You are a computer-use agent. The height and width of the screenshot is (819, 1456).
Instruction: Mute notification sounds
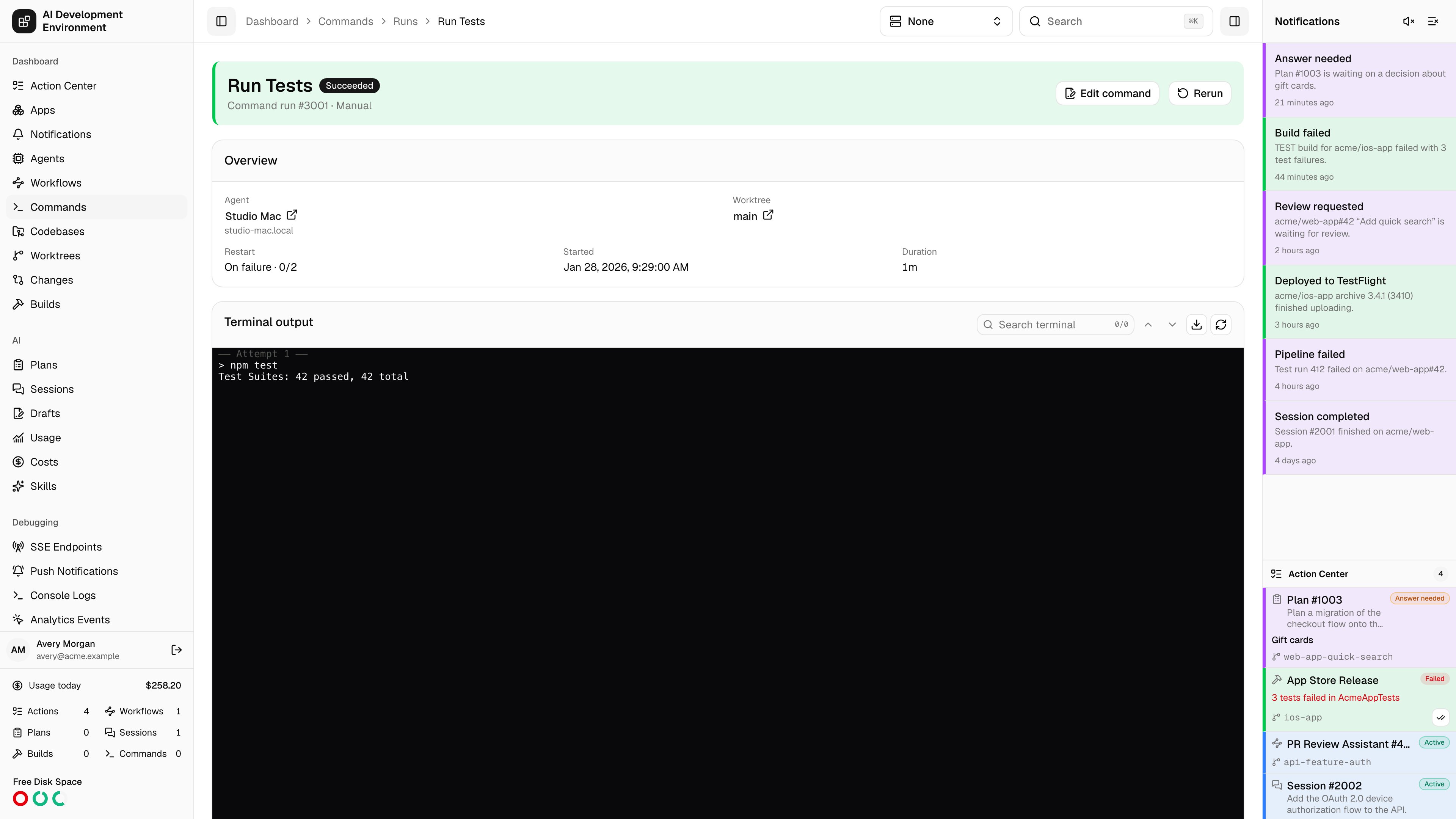pos(1409,22)
